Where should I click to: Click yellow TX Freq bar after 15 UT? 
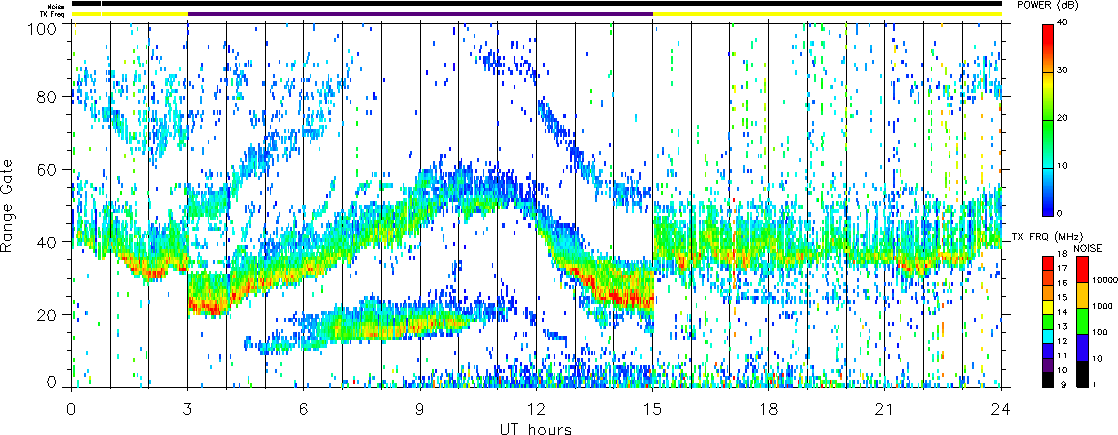pyautogui.click(x=827, y=14)
